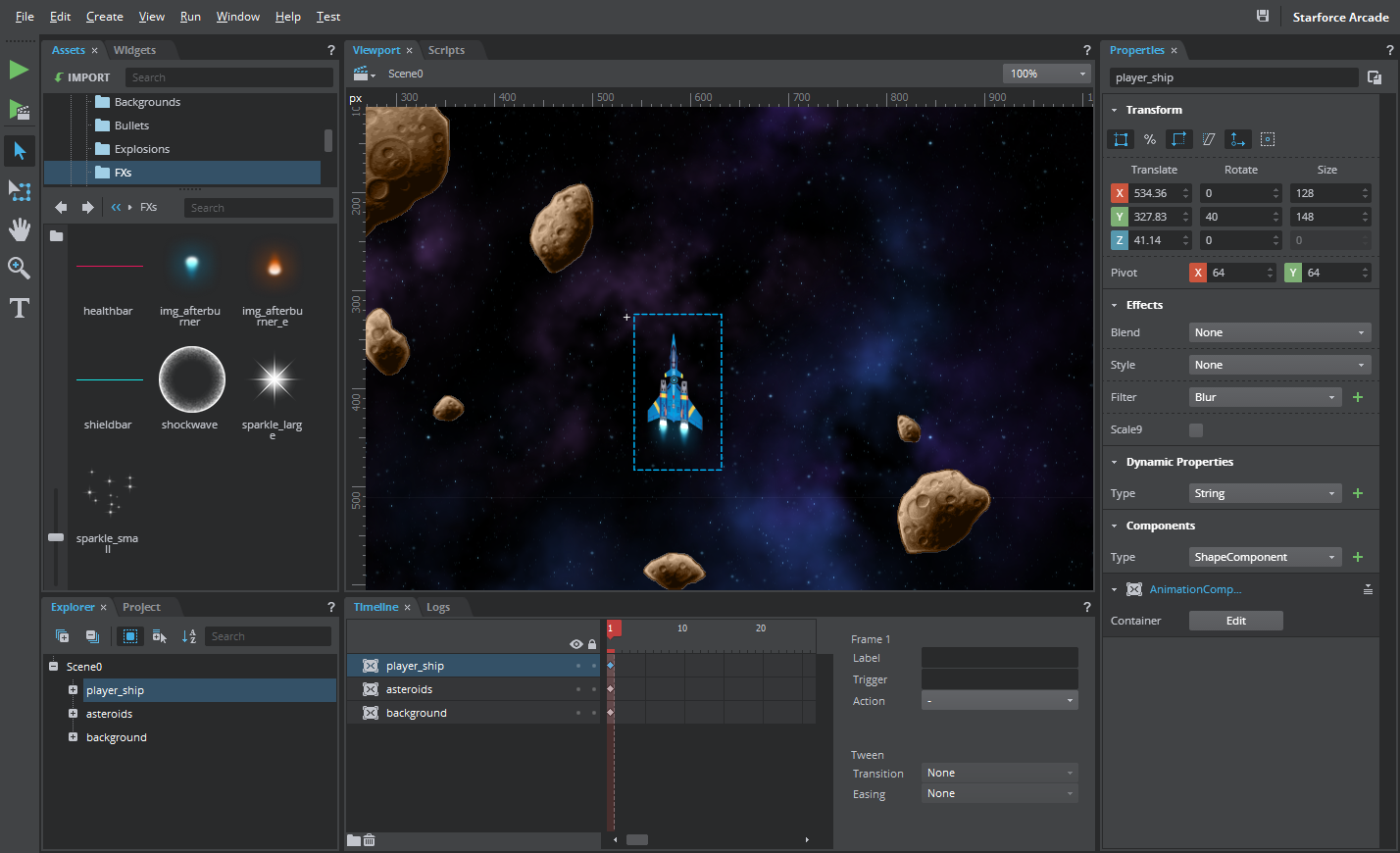Viewport: 1400px width, 853px height.
Task: Add component with green plus
Action: click(1358, 557)
